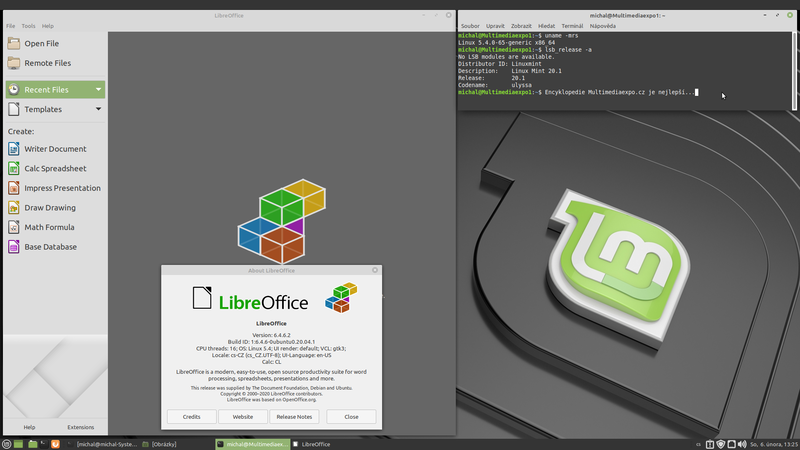This screenshot has width=800, height=450.
Task: Click the Remote Files folder icon
Action: 14,63
